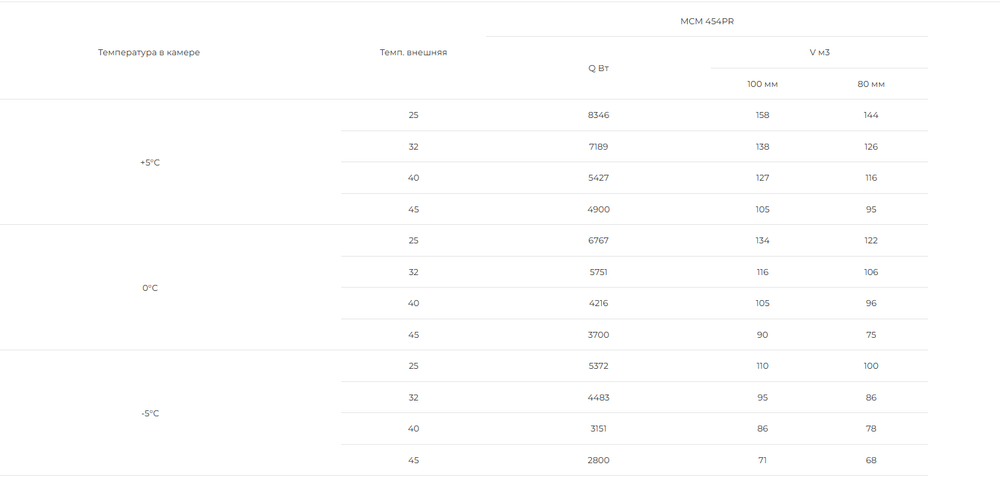Image resolution: width=1000 pixels, height=496 pixels.
Task: Click the Темп. внешняя column header
Action: point(413,52)
